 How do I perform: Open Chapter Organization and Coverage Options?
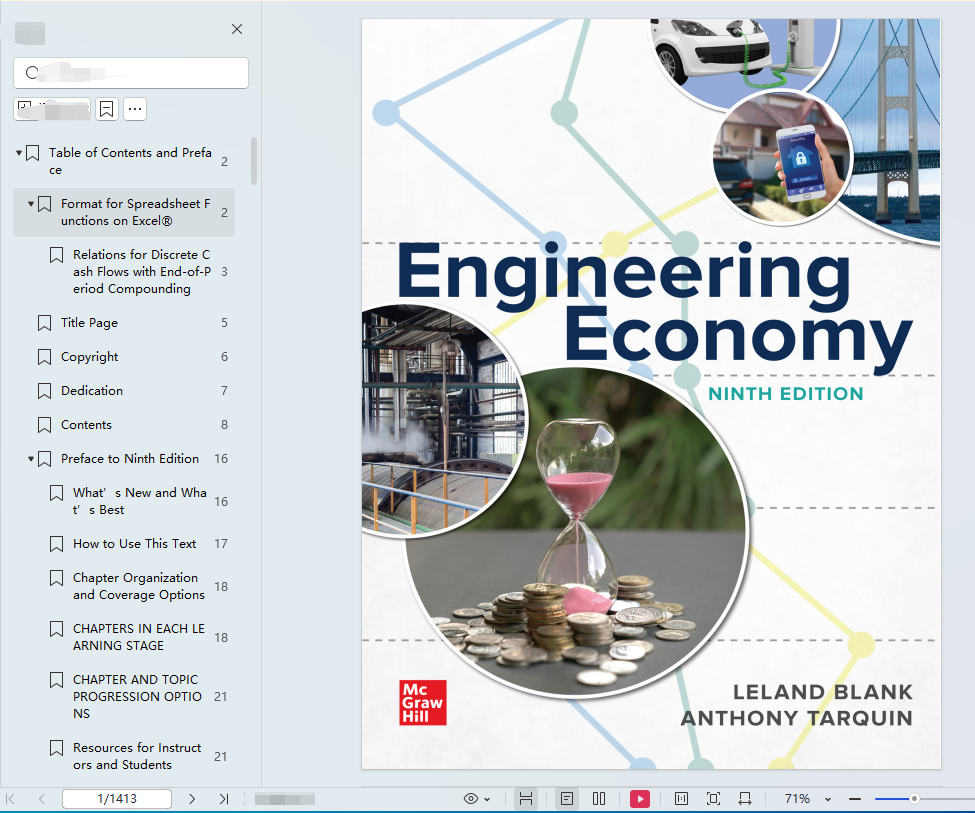(x=139, y=586)
